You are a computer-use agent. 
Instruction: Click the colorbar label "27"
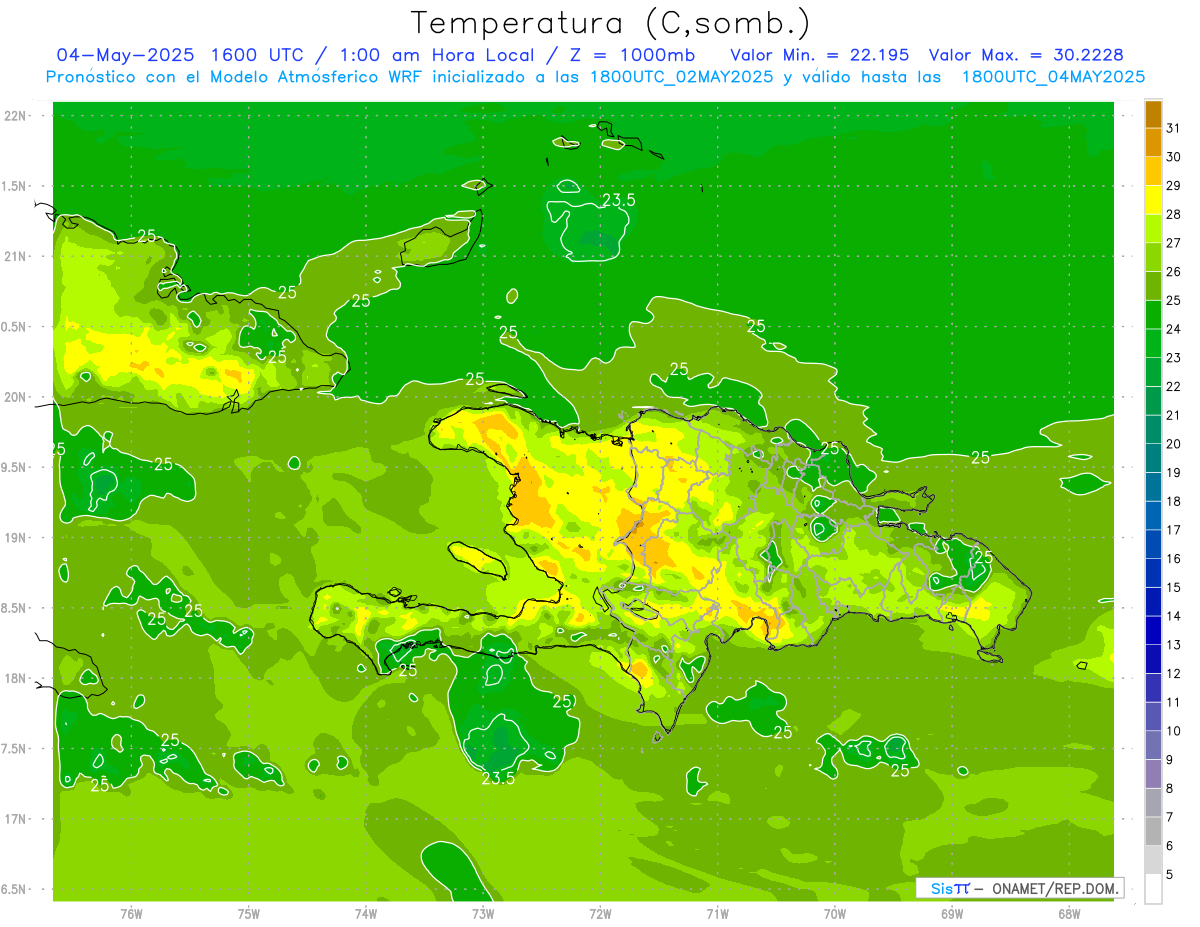click(1174, 242)
